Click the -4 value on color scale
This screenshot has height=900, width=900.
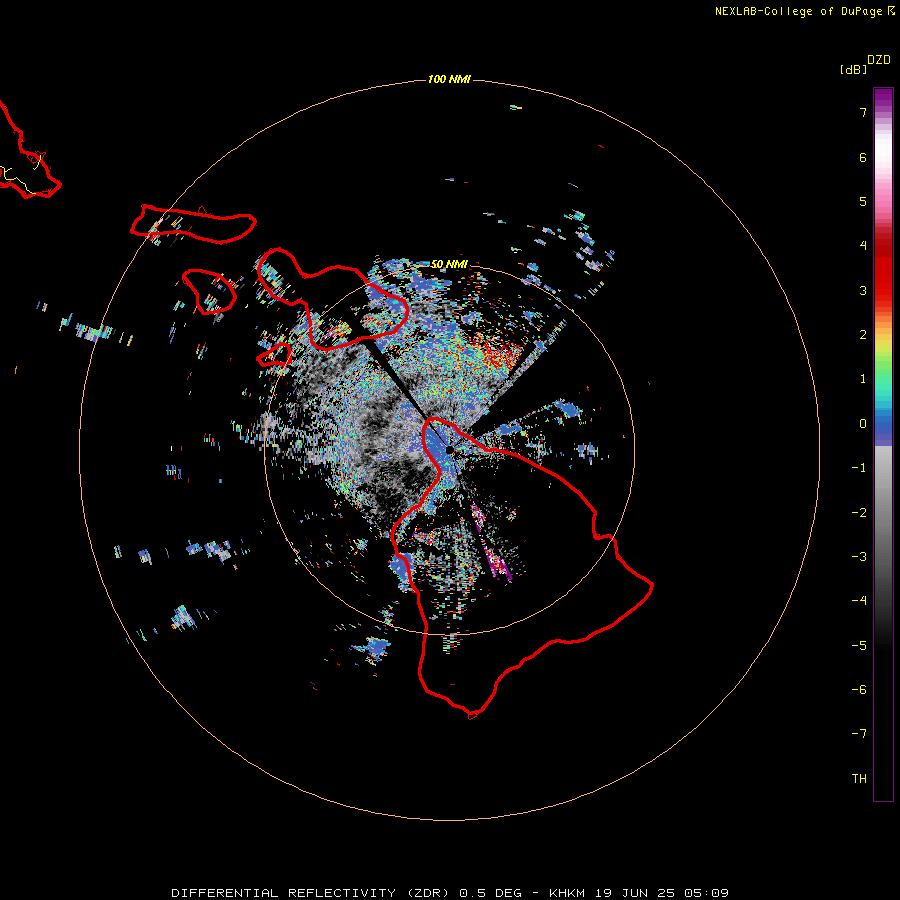859,601
